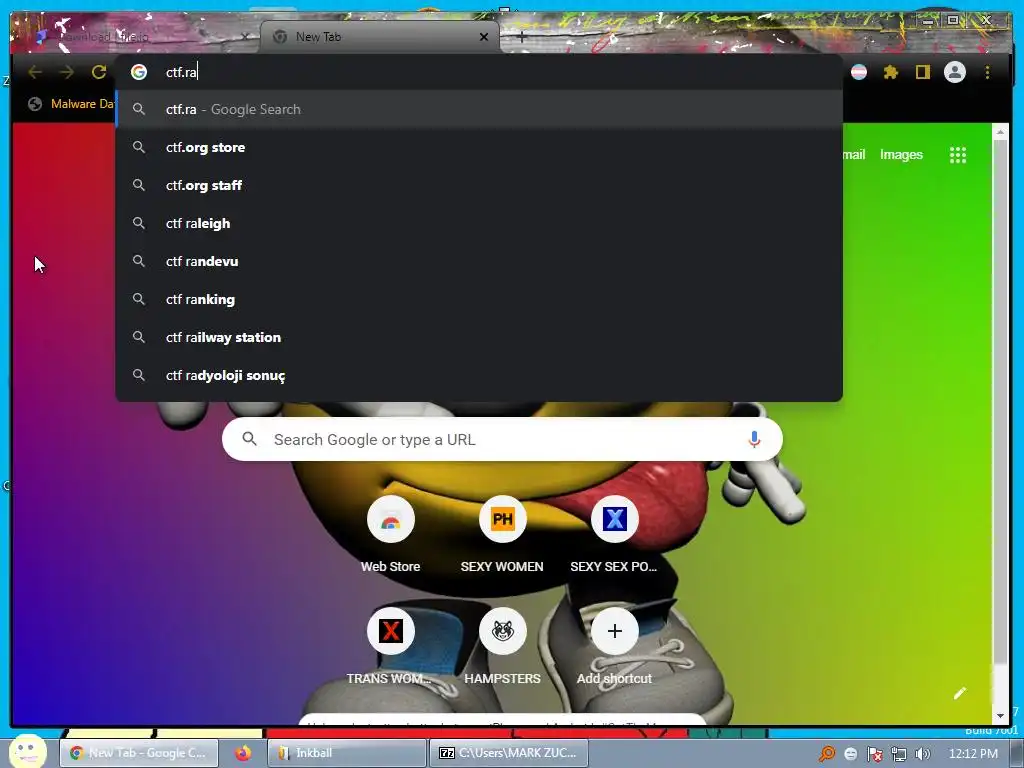Launch Firefox from the taskbar

(243, 753)
